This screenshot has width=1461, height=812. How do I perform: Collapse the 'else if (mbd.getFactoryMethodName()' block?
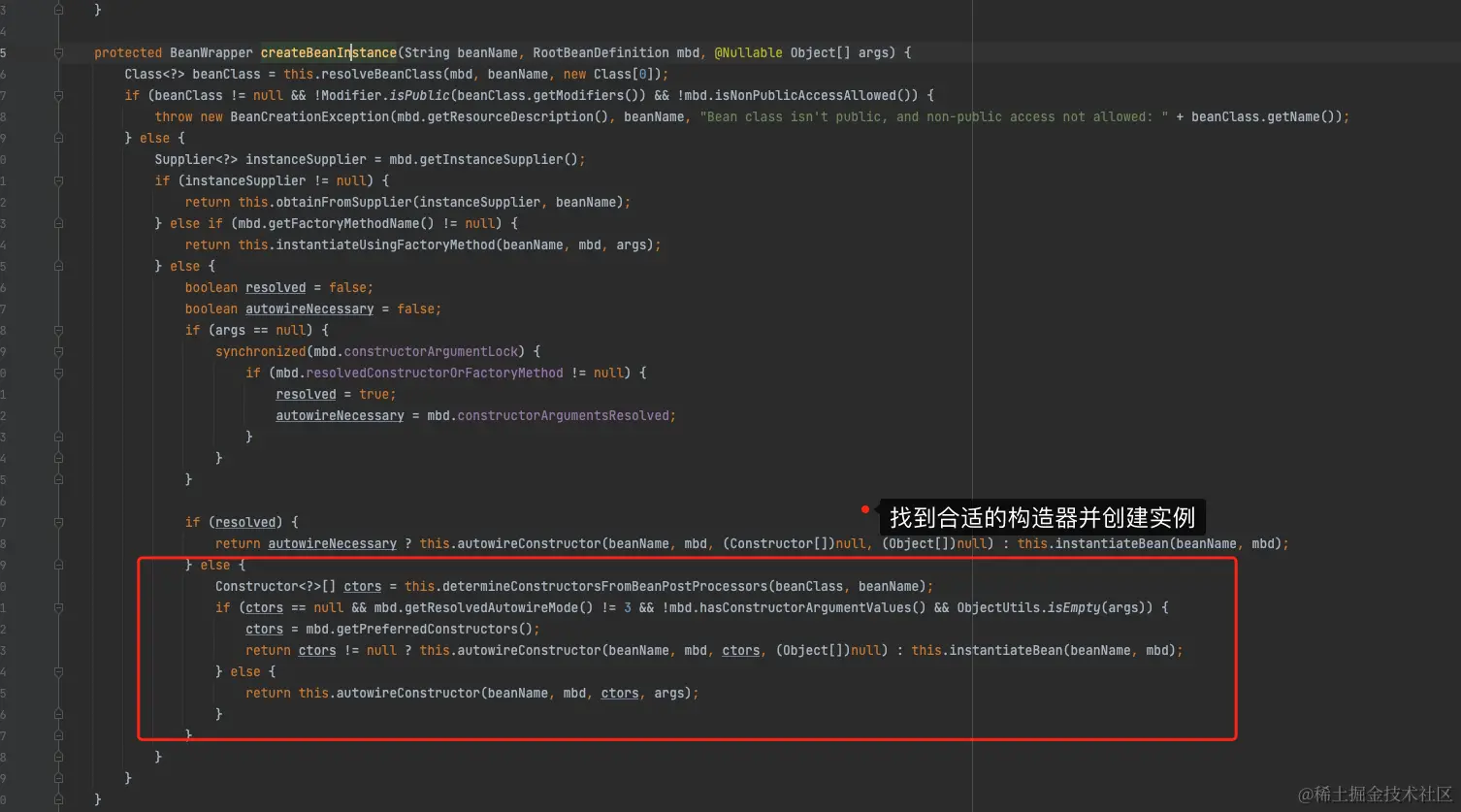click(x=59, y=223)
